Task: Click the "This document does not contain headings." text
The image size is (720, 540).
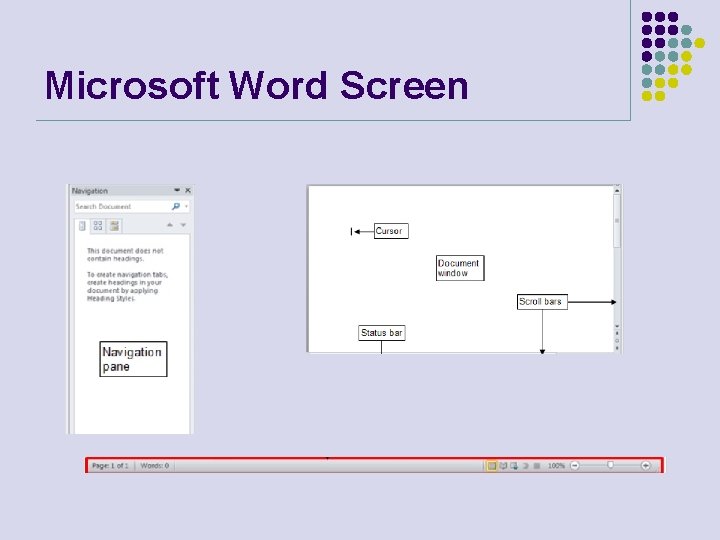Action: [125, 255]
